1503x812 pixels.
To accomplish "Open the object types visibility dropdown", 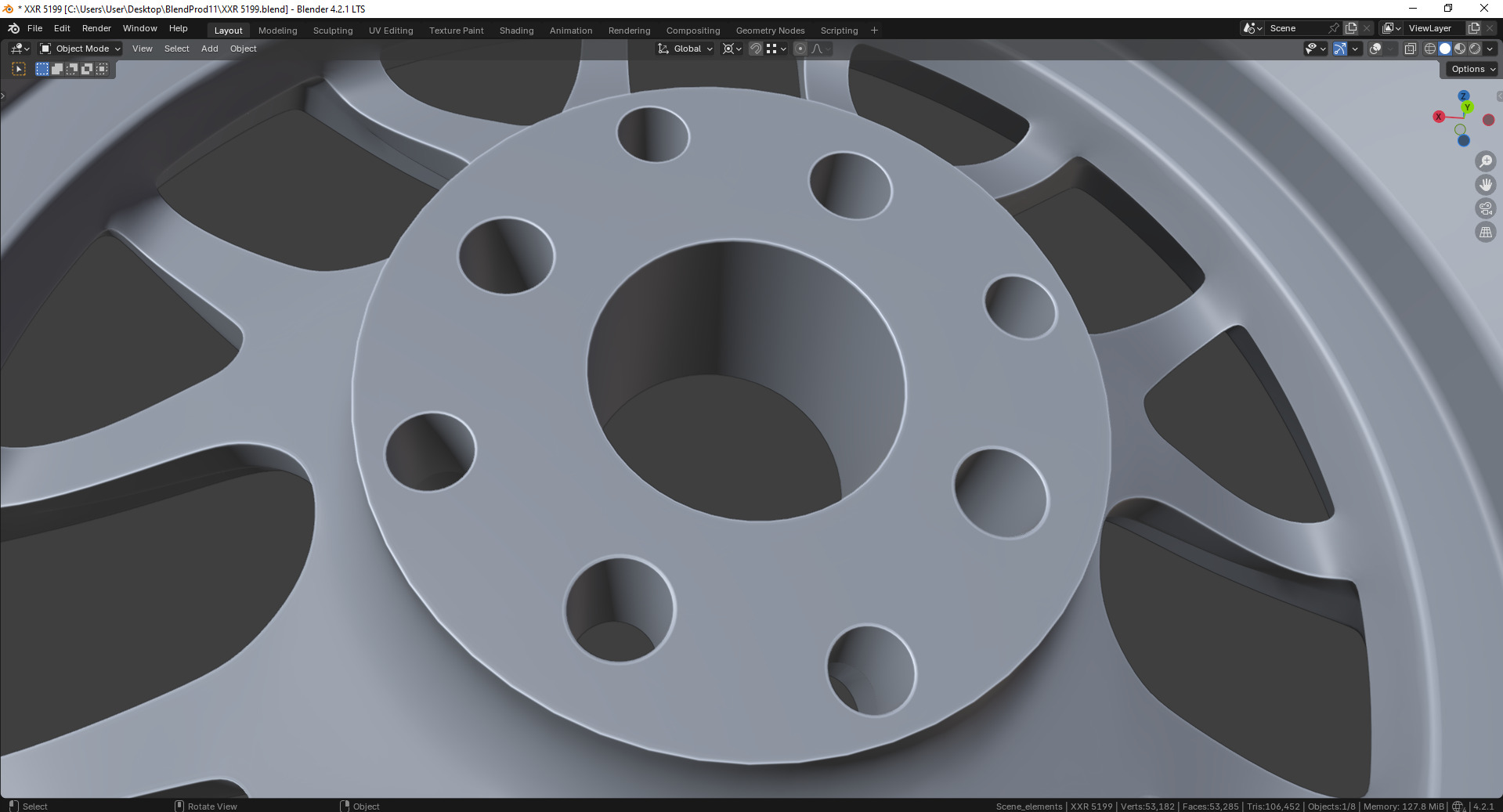I will pyautogui.click(x=1315, y=49).
